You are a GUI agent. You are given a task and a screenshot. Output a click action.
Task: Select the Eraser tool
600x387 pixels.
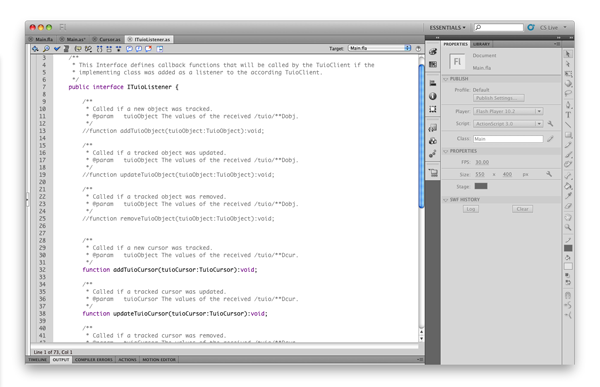point(568,206)
